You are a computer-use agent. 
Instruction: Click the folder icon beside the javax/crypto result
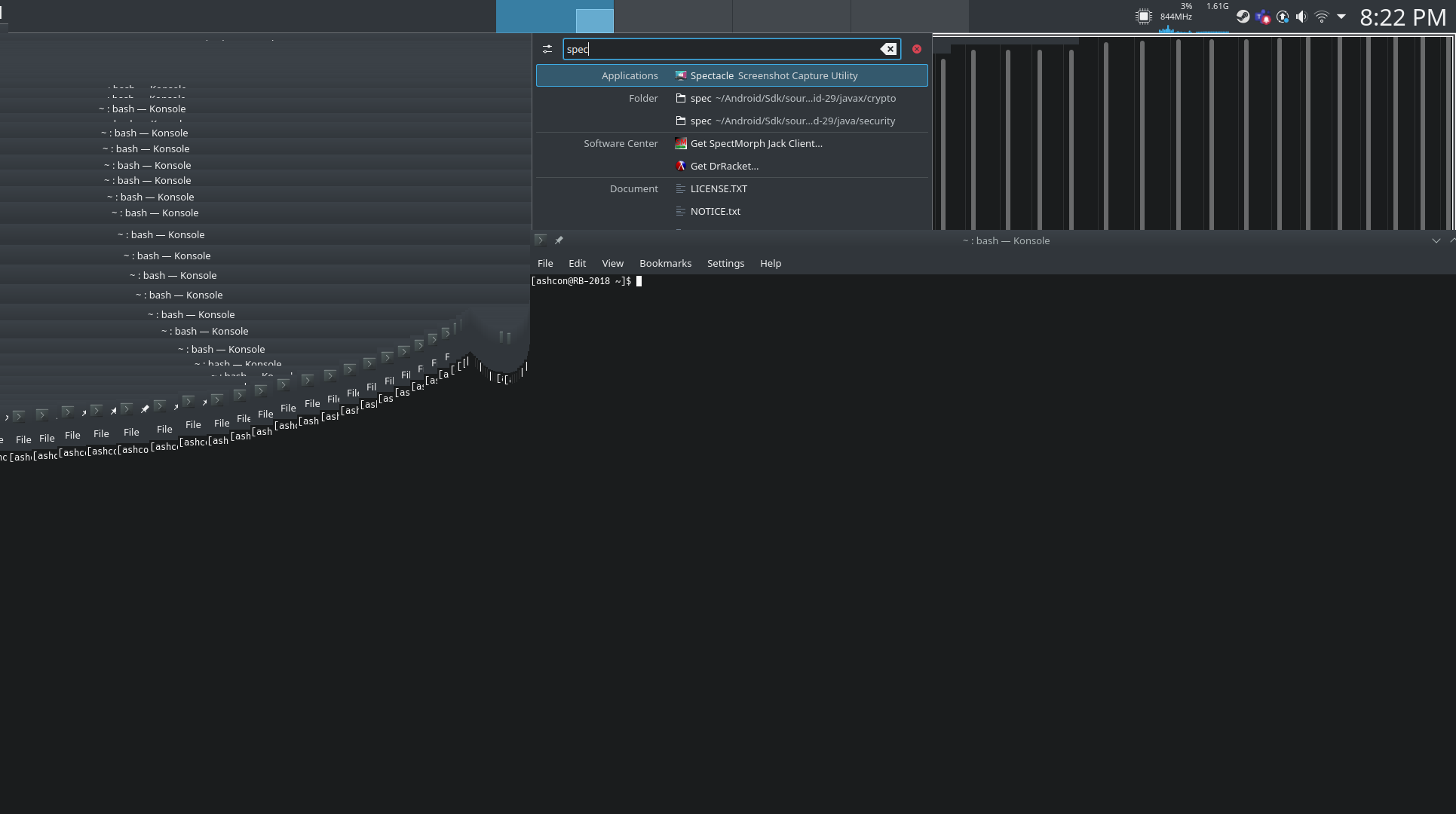[x=680, y=98]
